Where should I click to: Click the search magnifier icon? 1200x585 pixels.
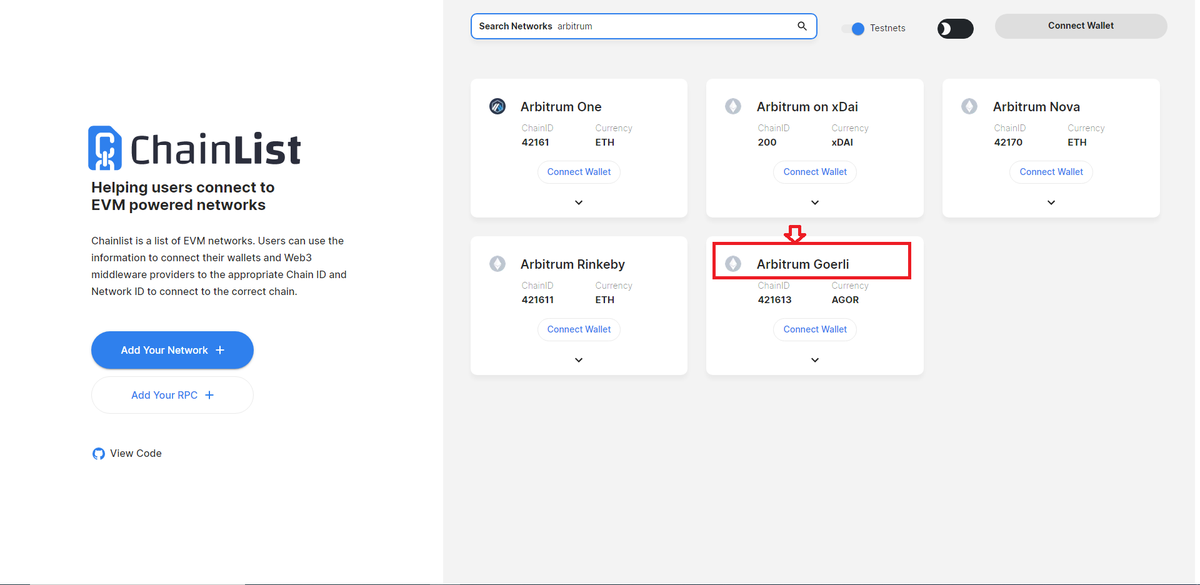(802, 26)
